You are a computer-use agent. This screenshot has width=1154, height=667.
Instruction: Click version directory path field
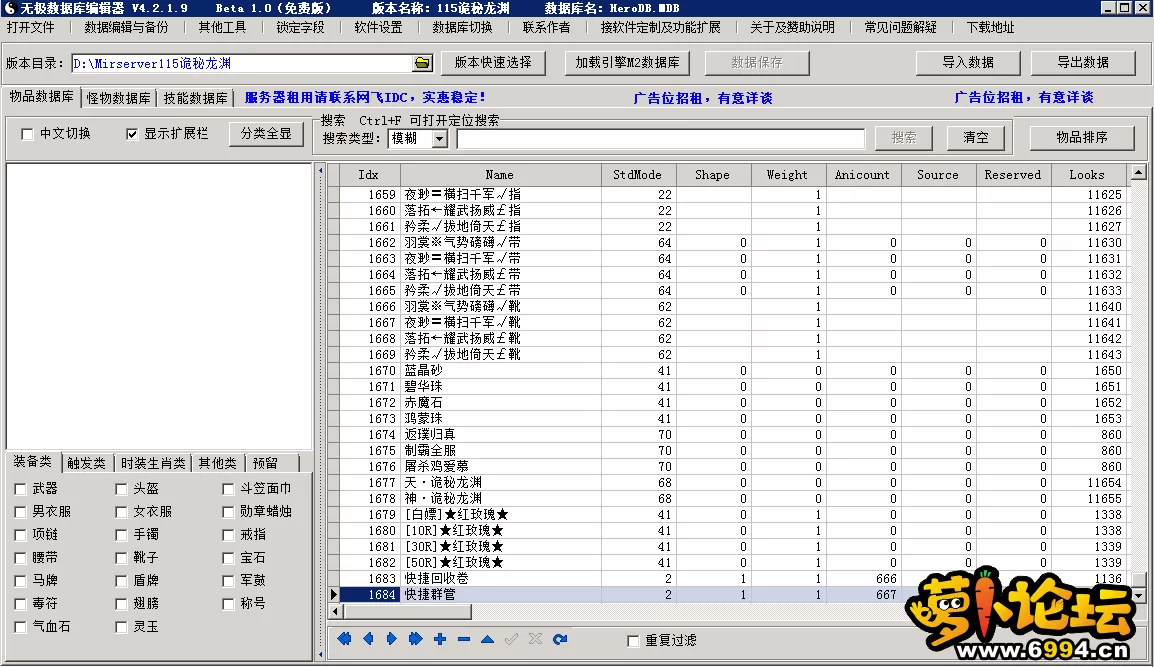point(242,63)
